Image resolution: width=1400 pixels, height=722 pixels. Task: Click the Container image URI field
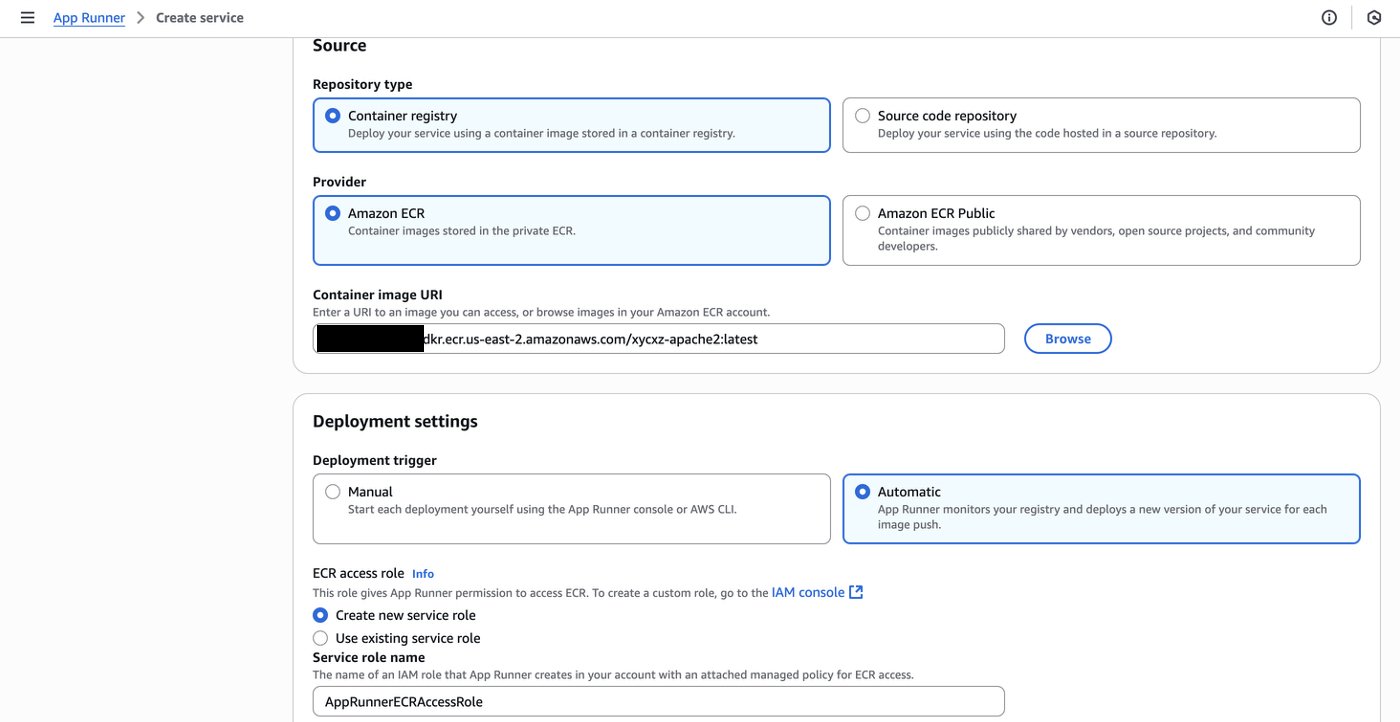pyautogui.click(x=700, y=339)
